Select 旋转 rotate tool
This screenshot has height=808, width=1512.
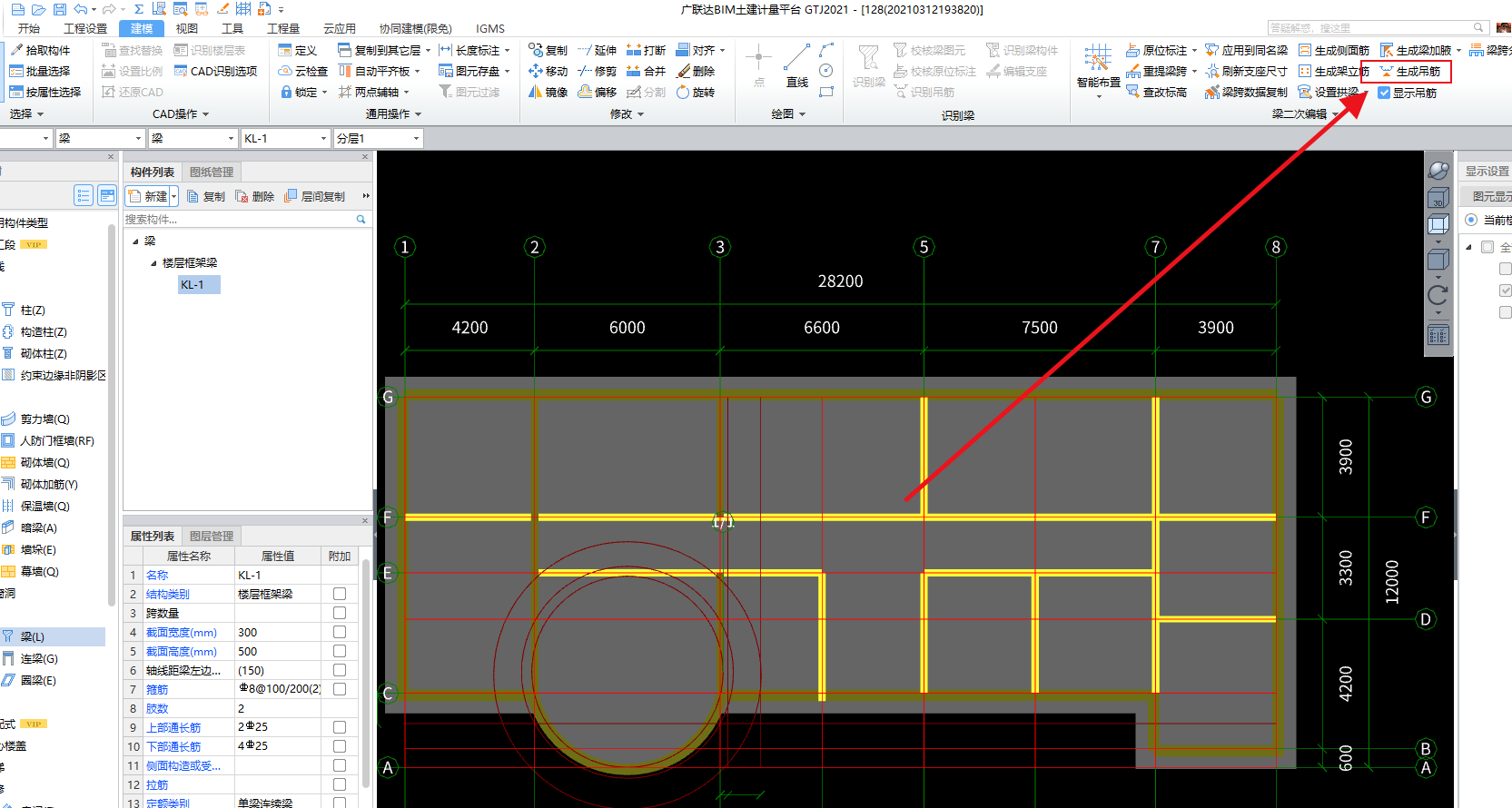tap(696, 92)
